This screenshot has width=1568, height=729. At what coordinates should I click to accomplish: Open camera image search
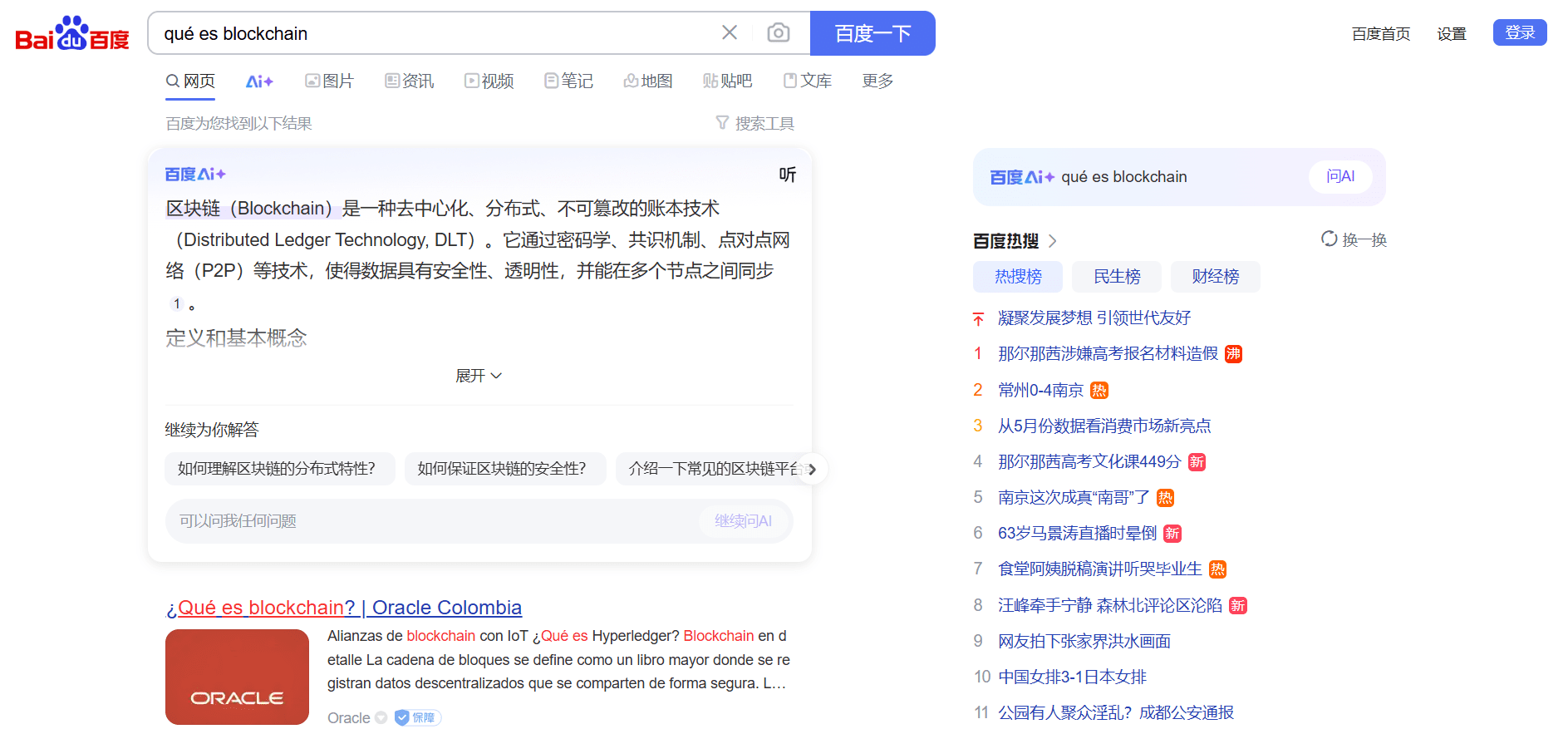tap(779, 32)
